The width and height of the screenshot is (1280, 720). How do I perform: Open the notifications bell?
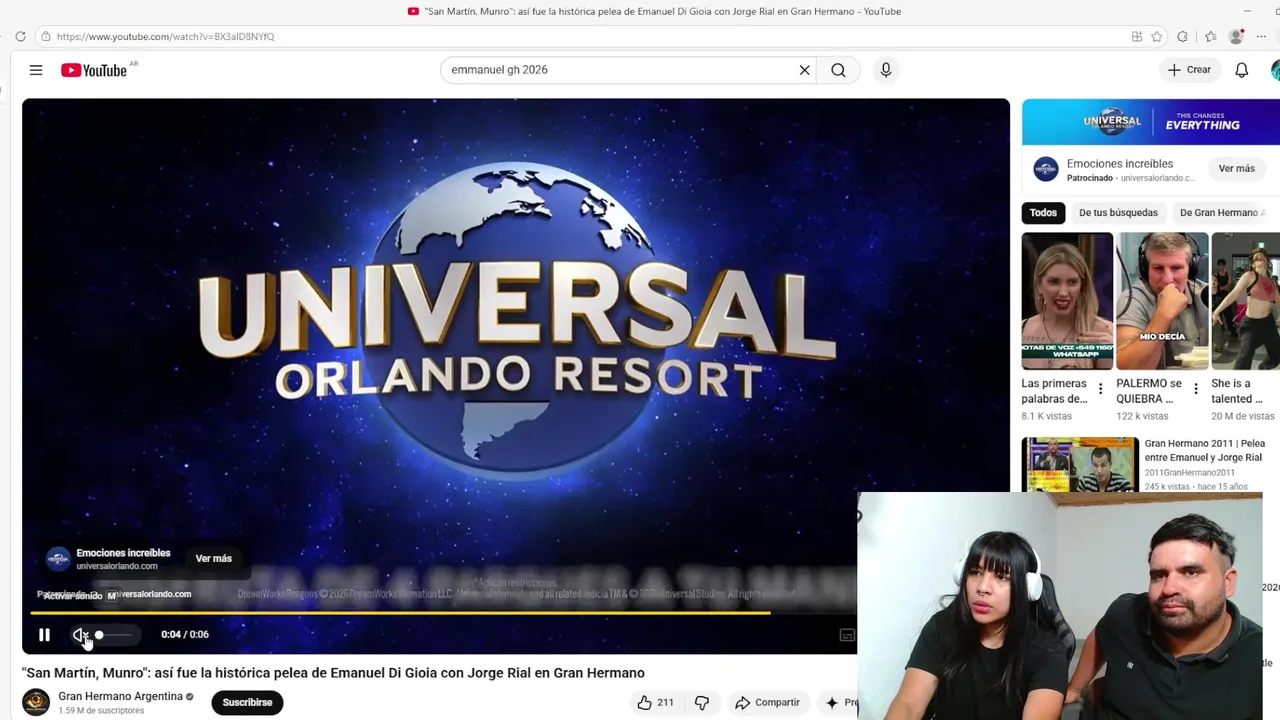tap(1241, 70)
